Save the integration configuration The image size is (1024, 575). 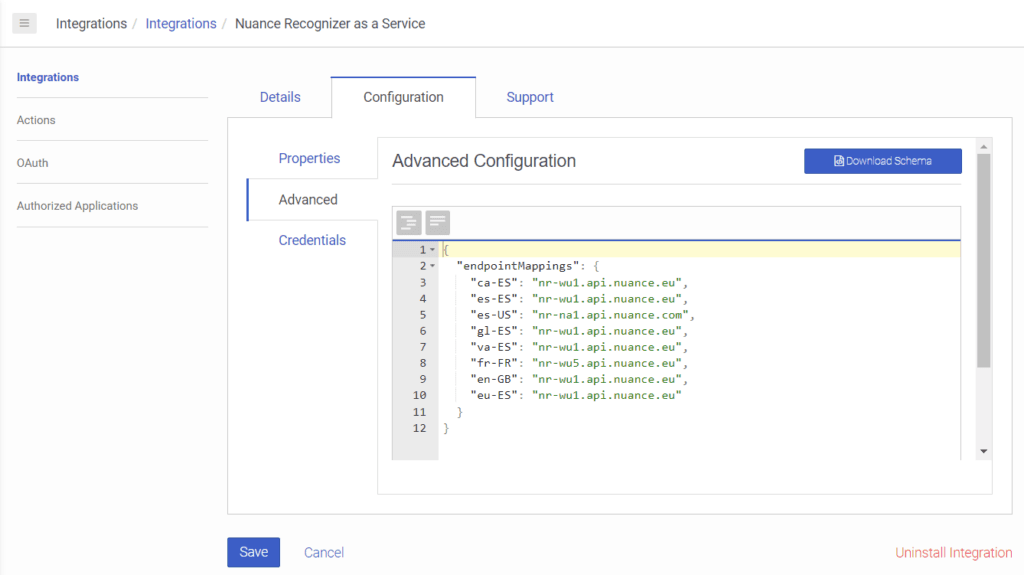coord(253,552)
